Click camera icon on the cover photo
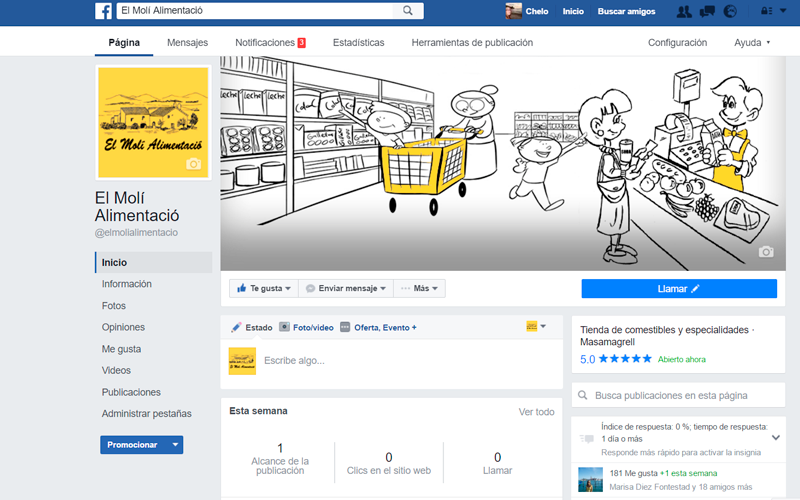This screenshot has height=500, width=800. (x=766, y=252)
